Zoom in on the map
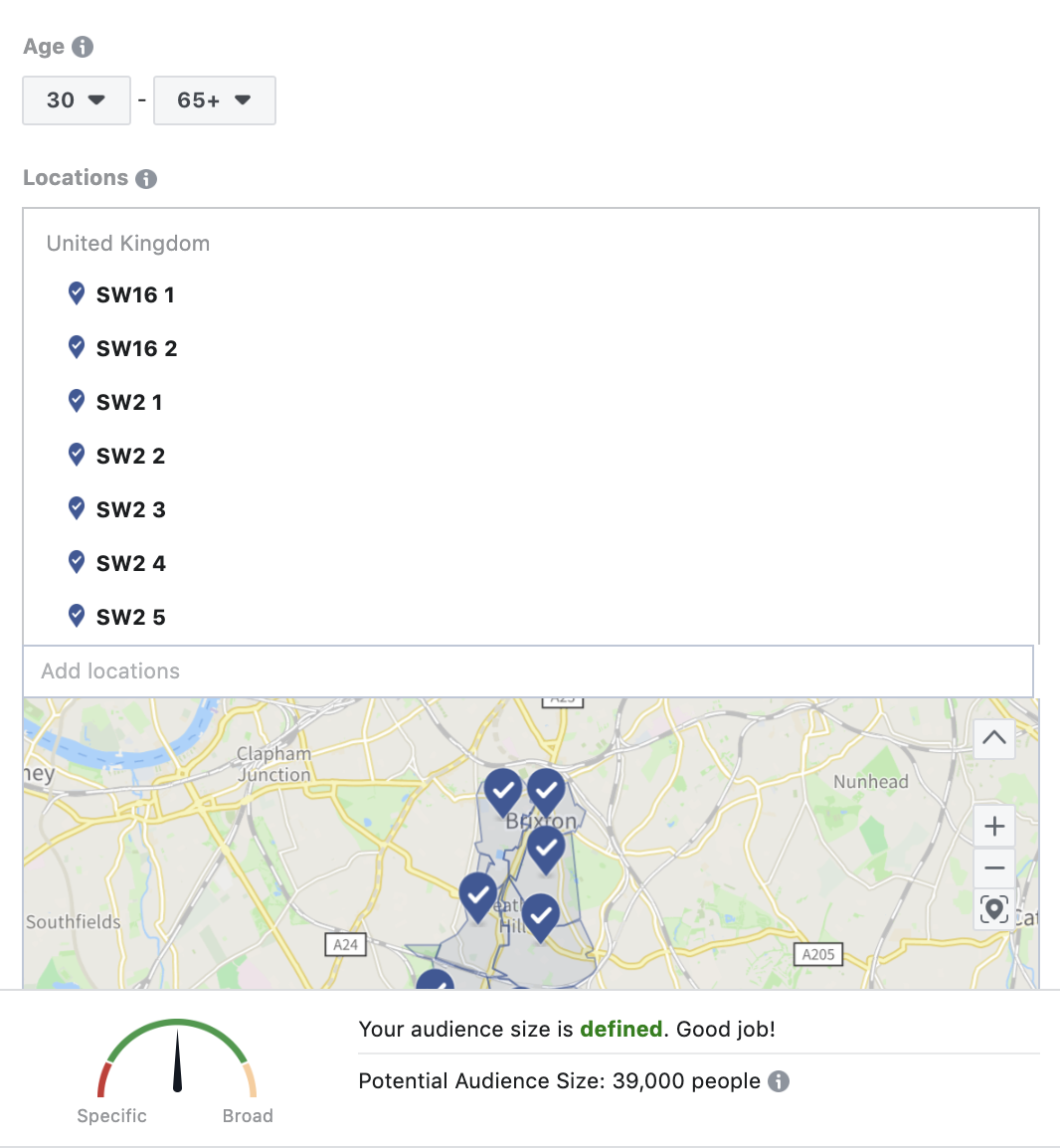The width and height of the screenshot is (1060, 1148). [x=994, y=827]
